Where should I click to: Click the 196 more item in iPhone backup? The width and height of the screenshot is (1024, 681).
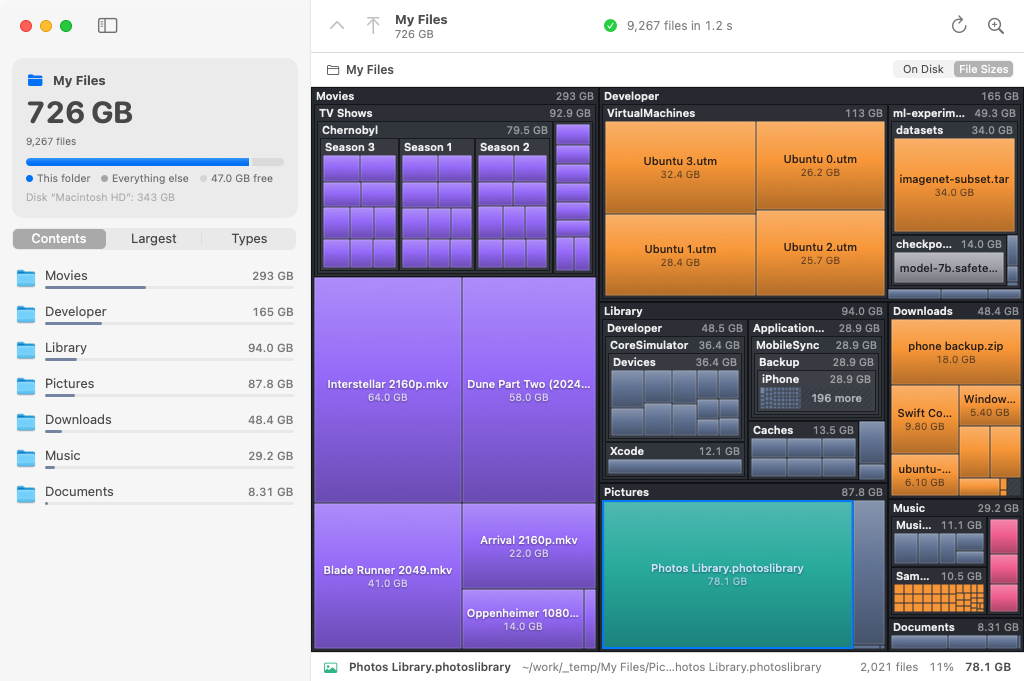pyautogui.click(x=836, y=398)
